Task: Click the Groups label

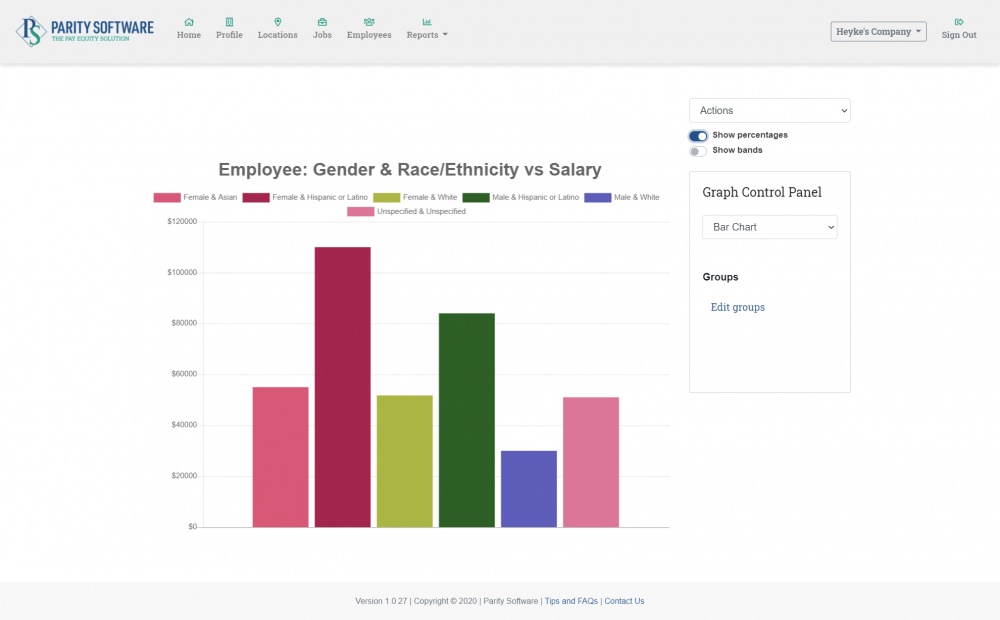Action: coord(720,277)
